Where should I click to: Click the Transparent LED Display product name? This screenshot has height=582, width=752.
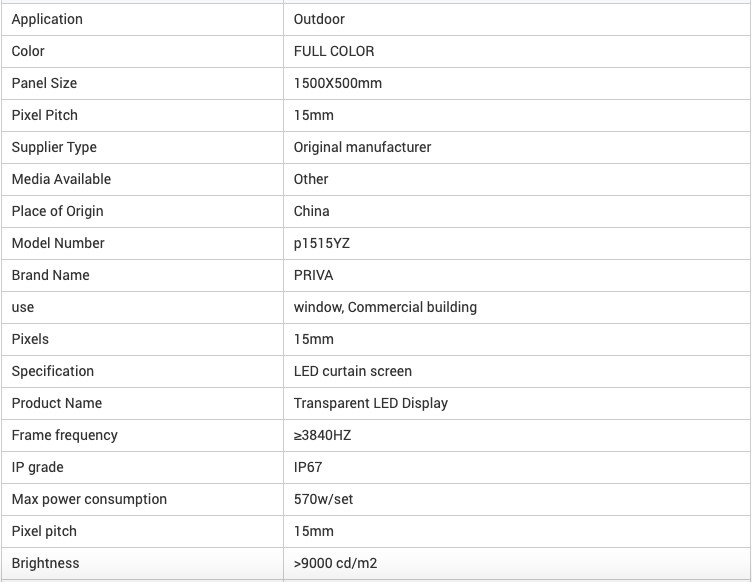371,403
